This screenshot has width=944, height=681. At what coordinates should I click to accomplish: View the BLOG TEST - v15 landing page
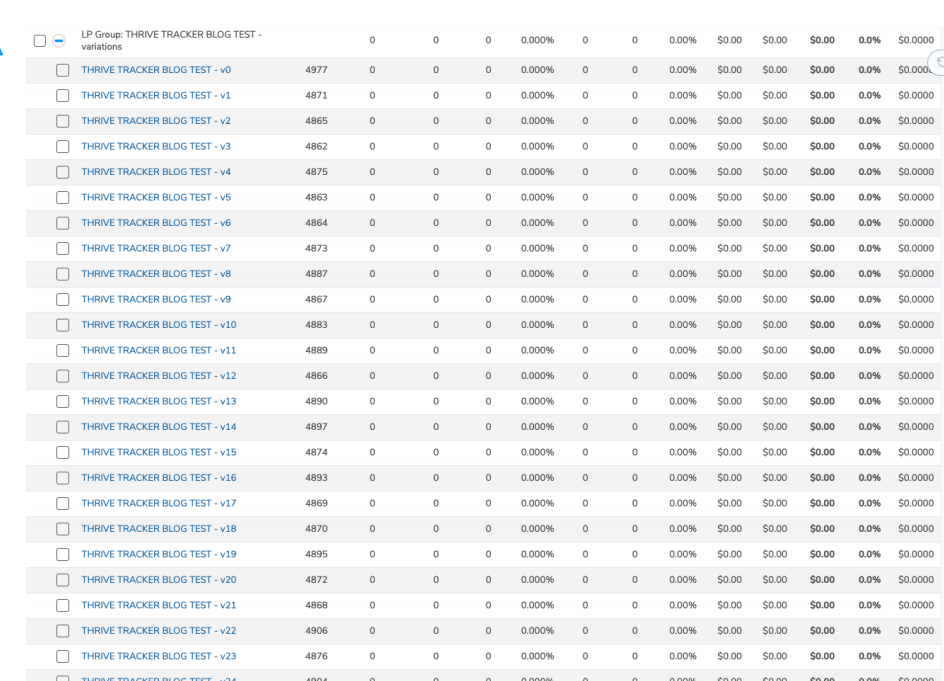click(x=159, y=452)
